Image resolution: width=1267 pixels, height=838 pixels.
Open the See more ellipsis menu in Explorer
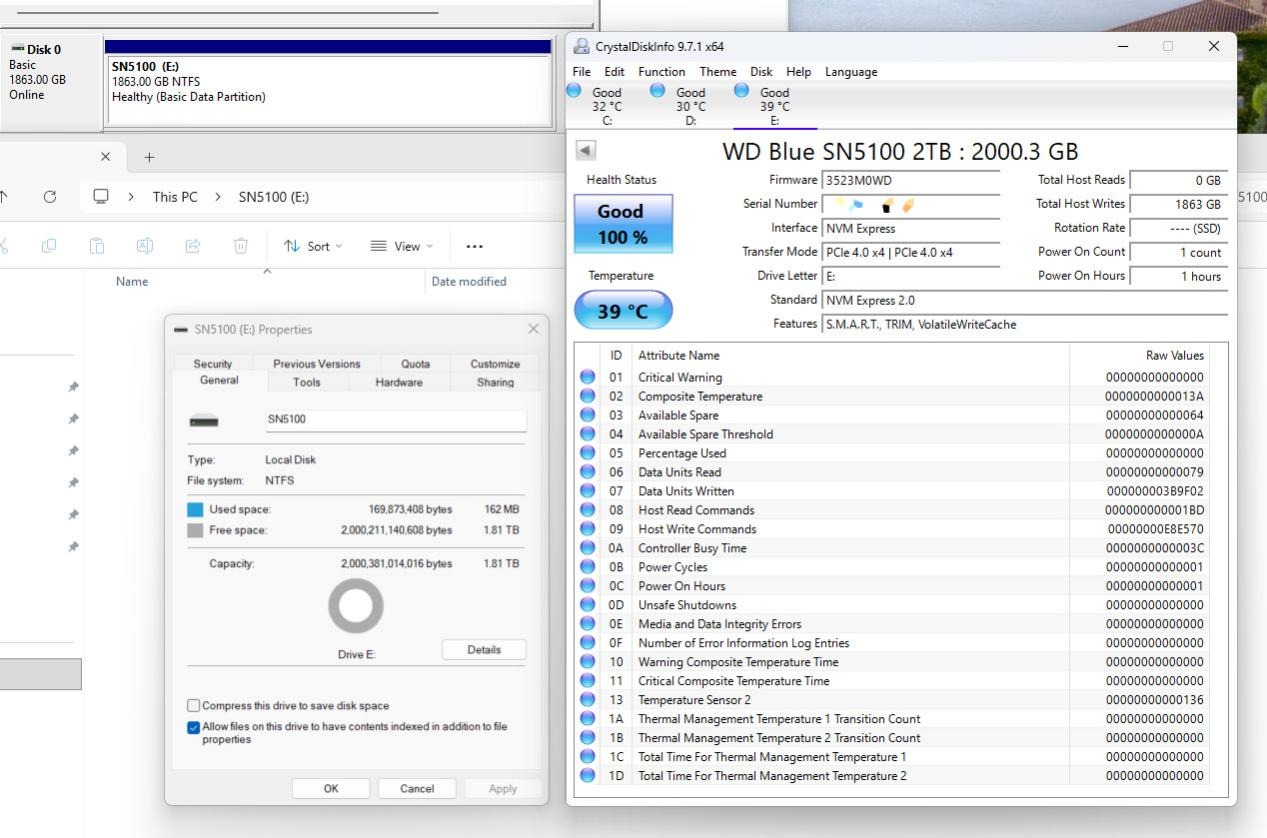tap(473, 245)
